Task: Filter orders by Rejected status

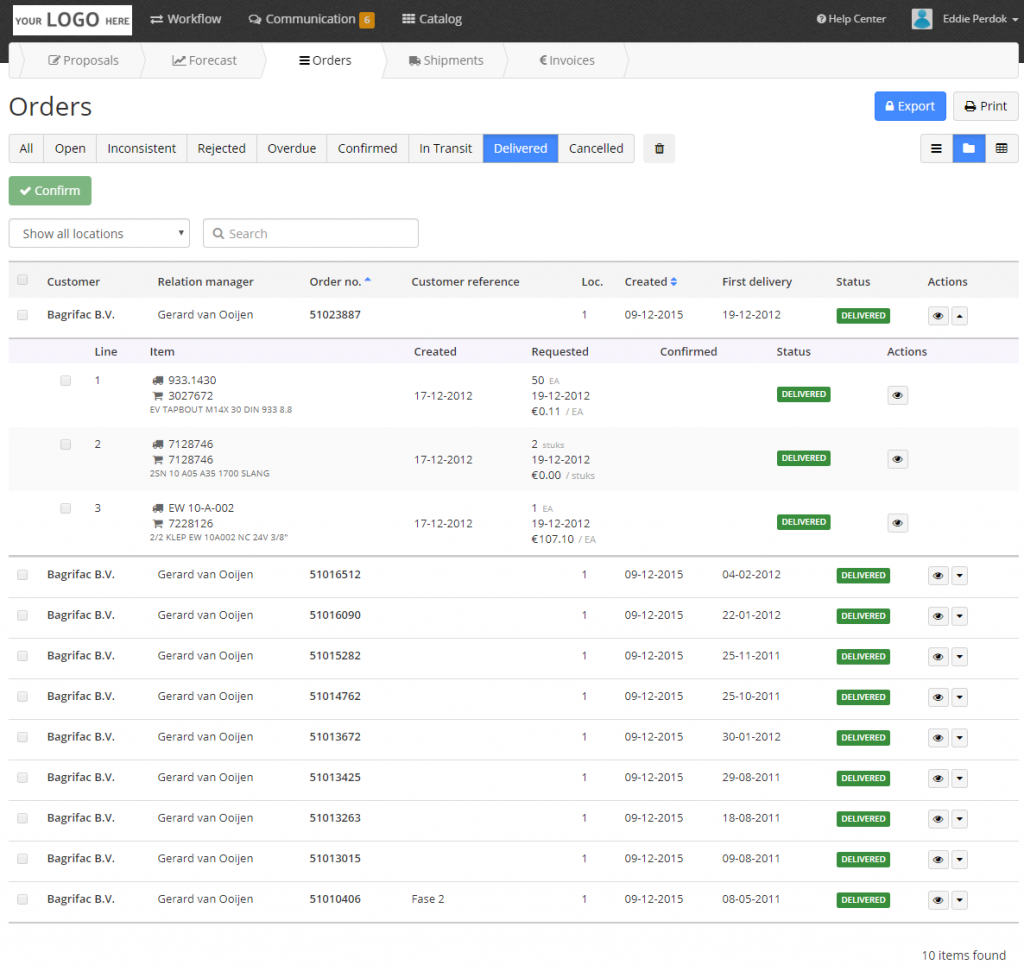Action: point(222,149)
